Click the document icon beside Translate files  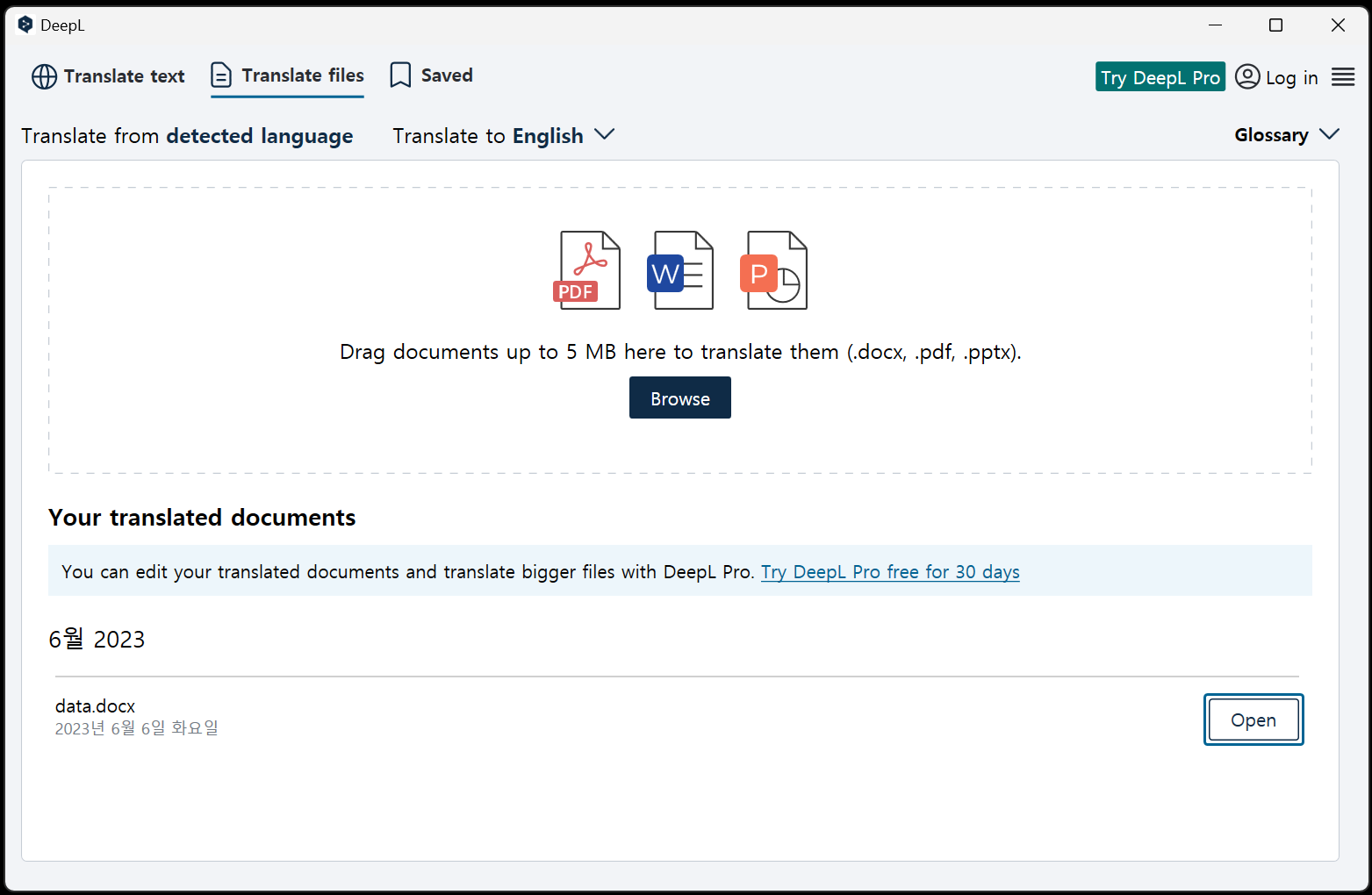pos(221,75)
